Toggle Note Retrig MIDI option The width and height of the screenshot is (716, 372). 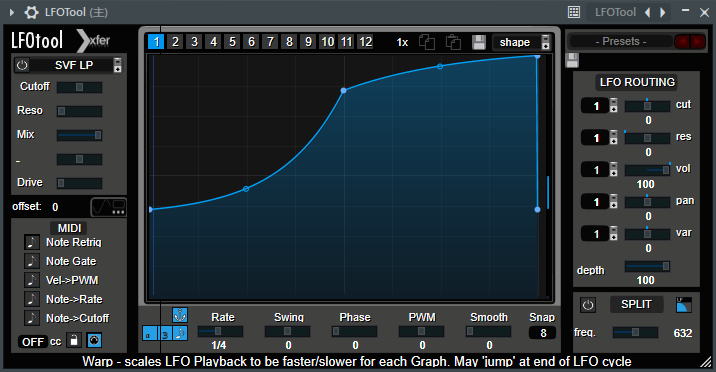click(32, 242)
